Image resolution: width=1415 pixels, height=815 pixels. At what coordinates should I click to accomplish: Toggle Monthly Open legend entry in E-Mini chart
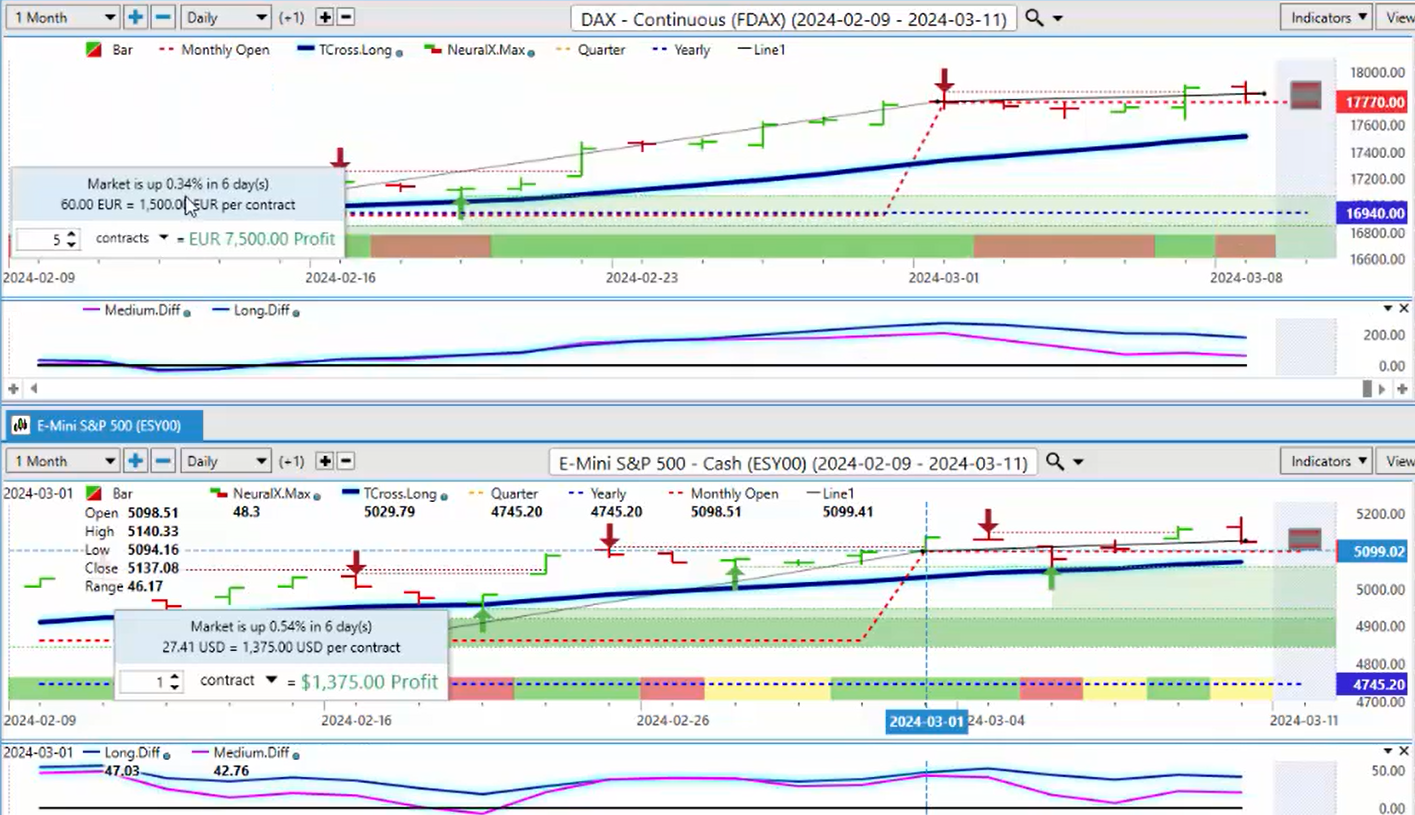tap(723, 494)
